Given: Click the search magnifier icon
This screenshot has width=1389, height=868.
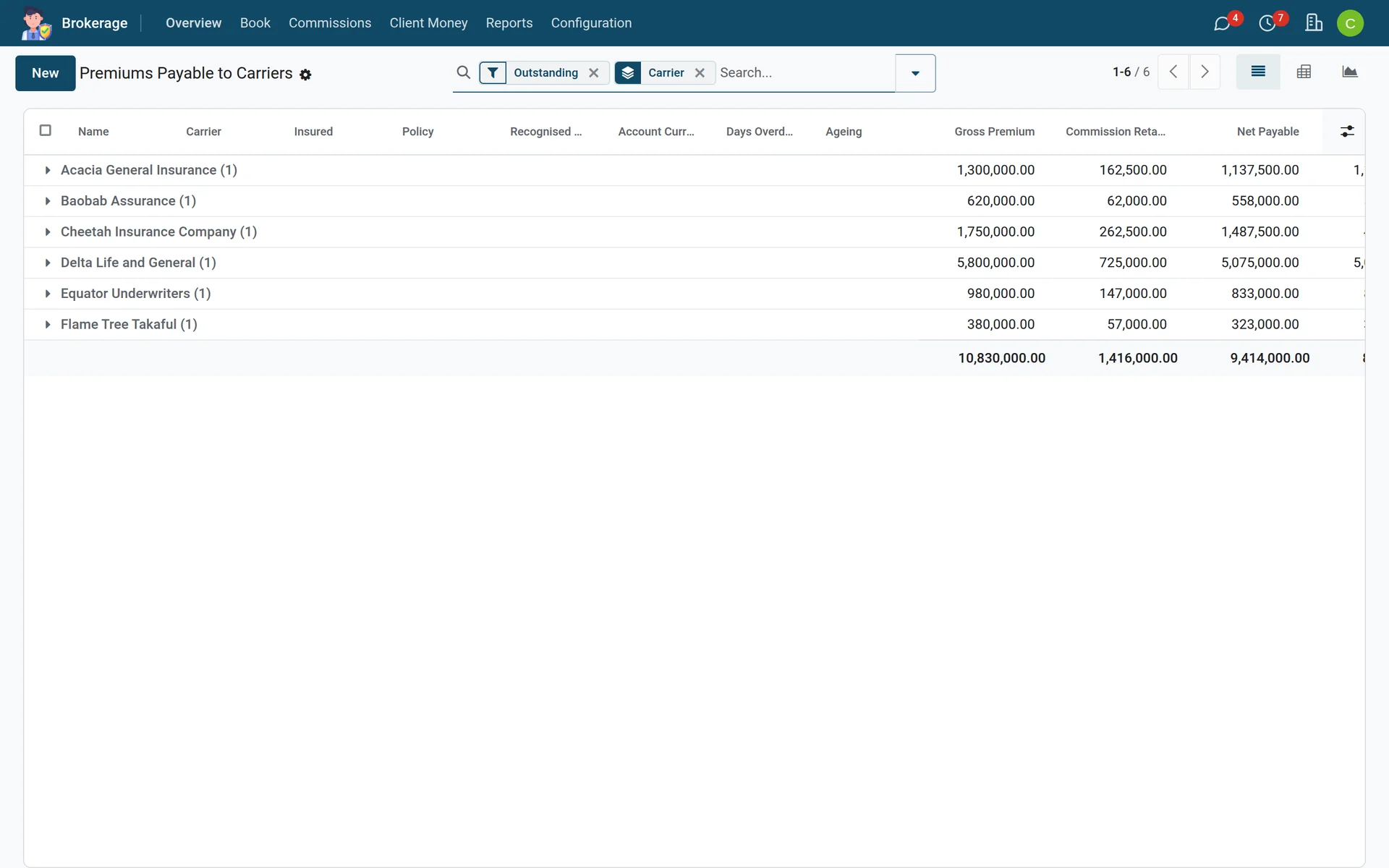Looking at the screenshot, I should 464,72.
